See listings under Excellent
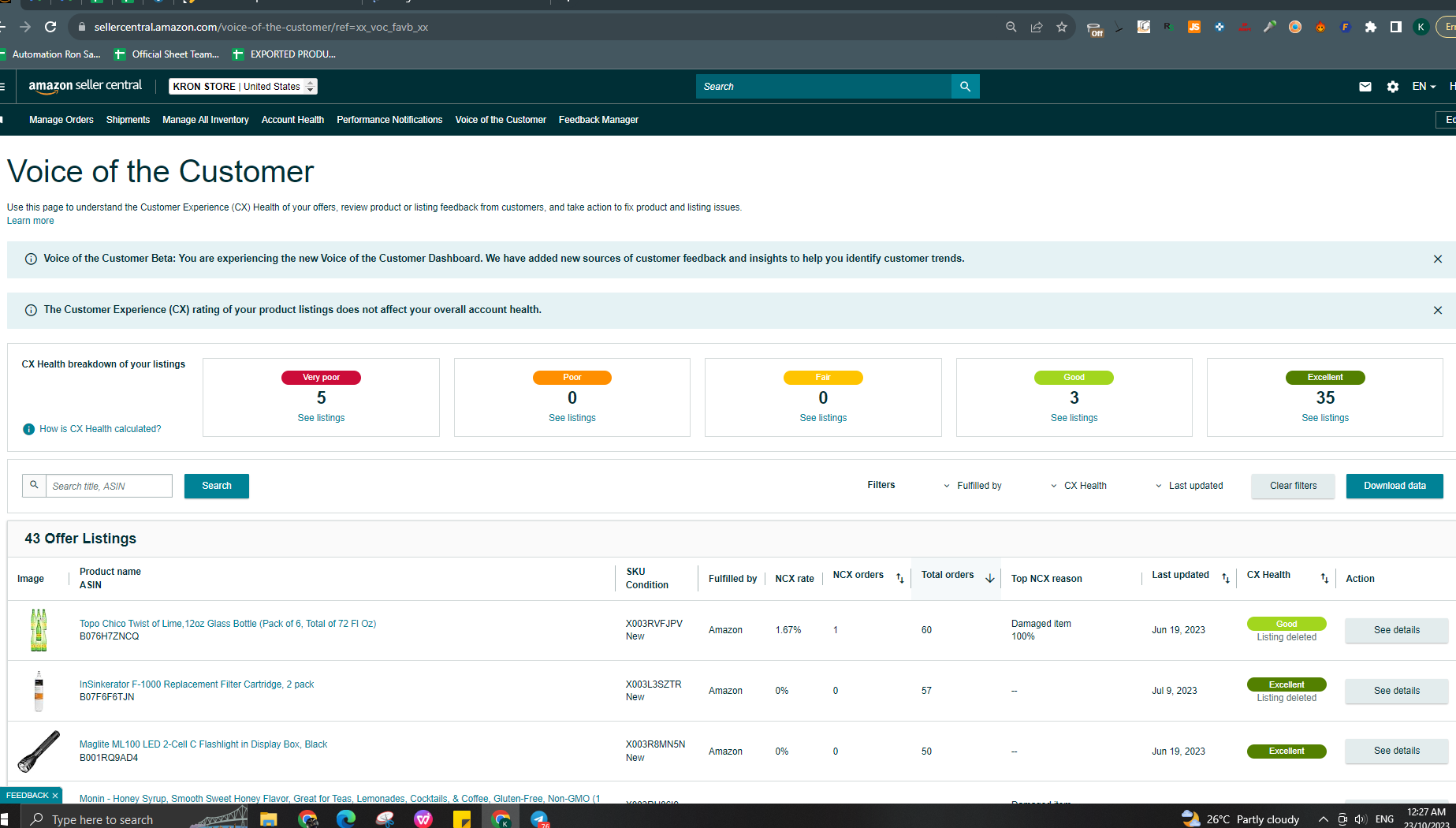Image resolution: width=1456 pixels, height=828 pixels. [x=1325, y=418]
